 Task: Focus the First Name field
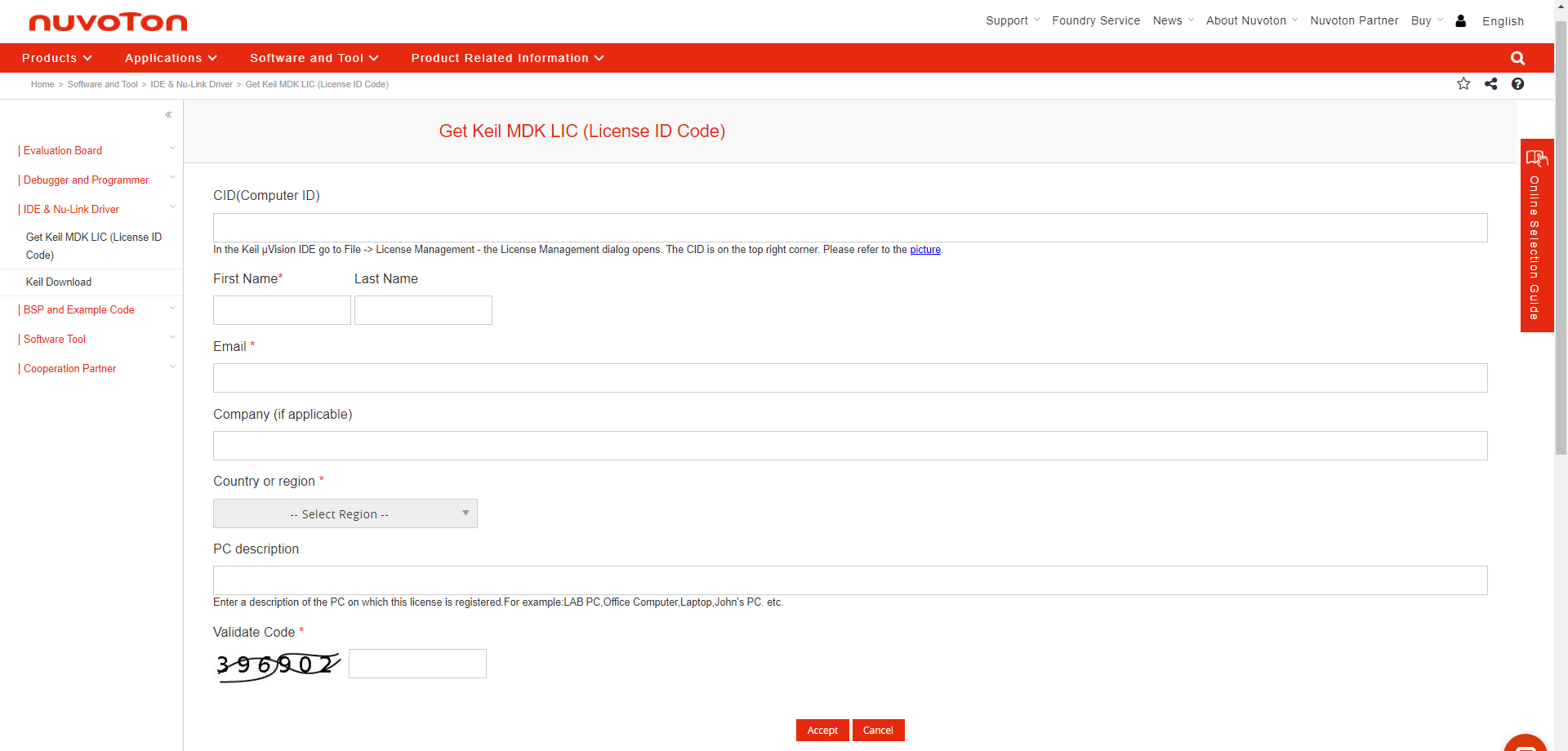click(x=282, y=310)
